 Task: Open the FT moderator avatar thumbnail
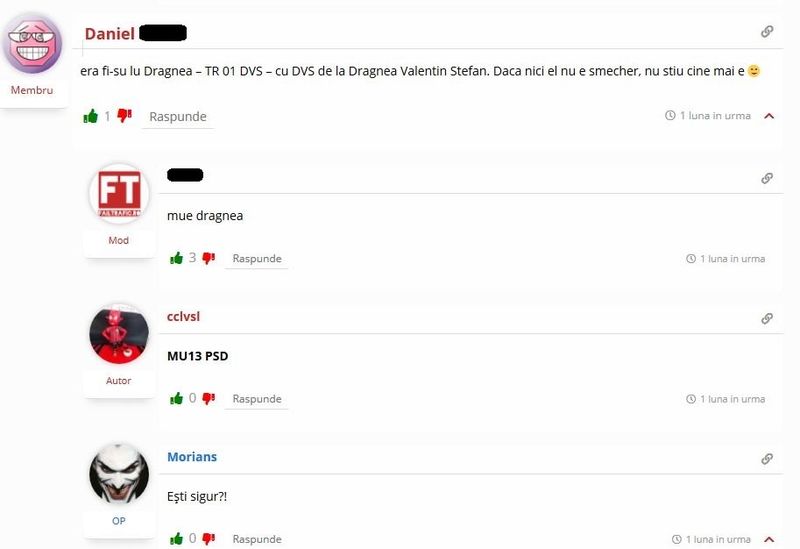(x=119, y=194)
